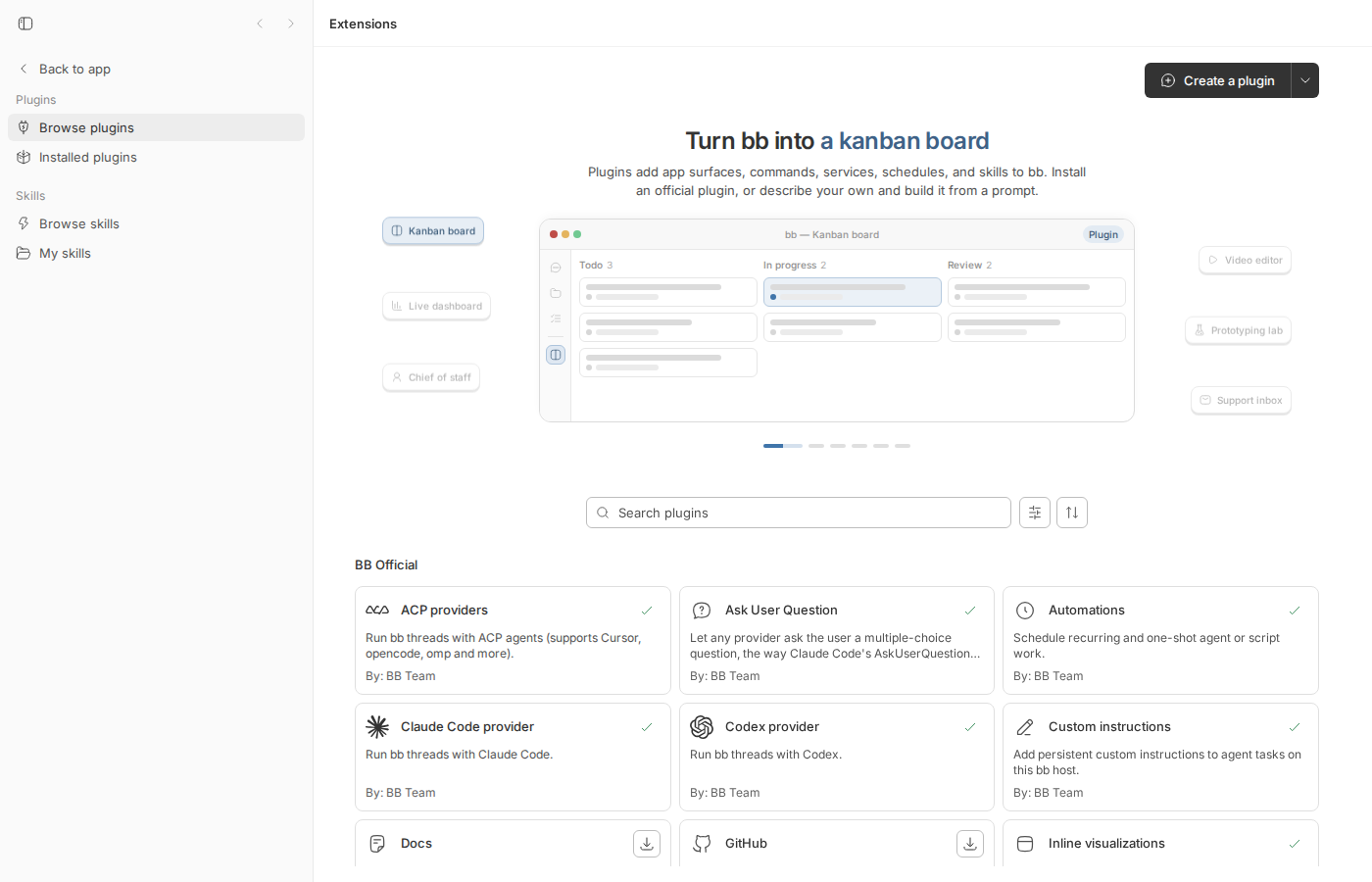Screen dimensions: 1372x882
Task: Click the Claude Code provider installed checkmark
Action: pos(647,727)
